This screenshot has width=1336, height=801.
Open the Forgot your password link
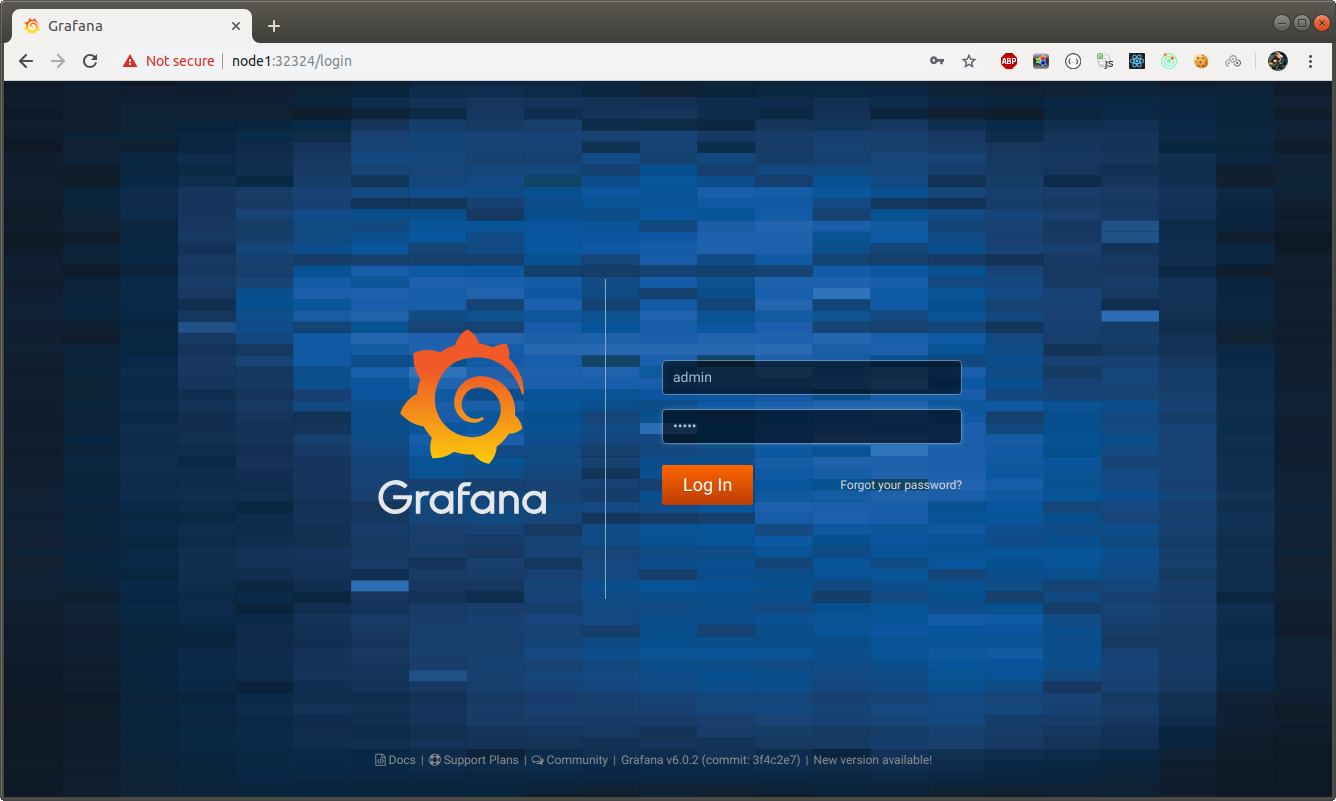pos(901,485)
